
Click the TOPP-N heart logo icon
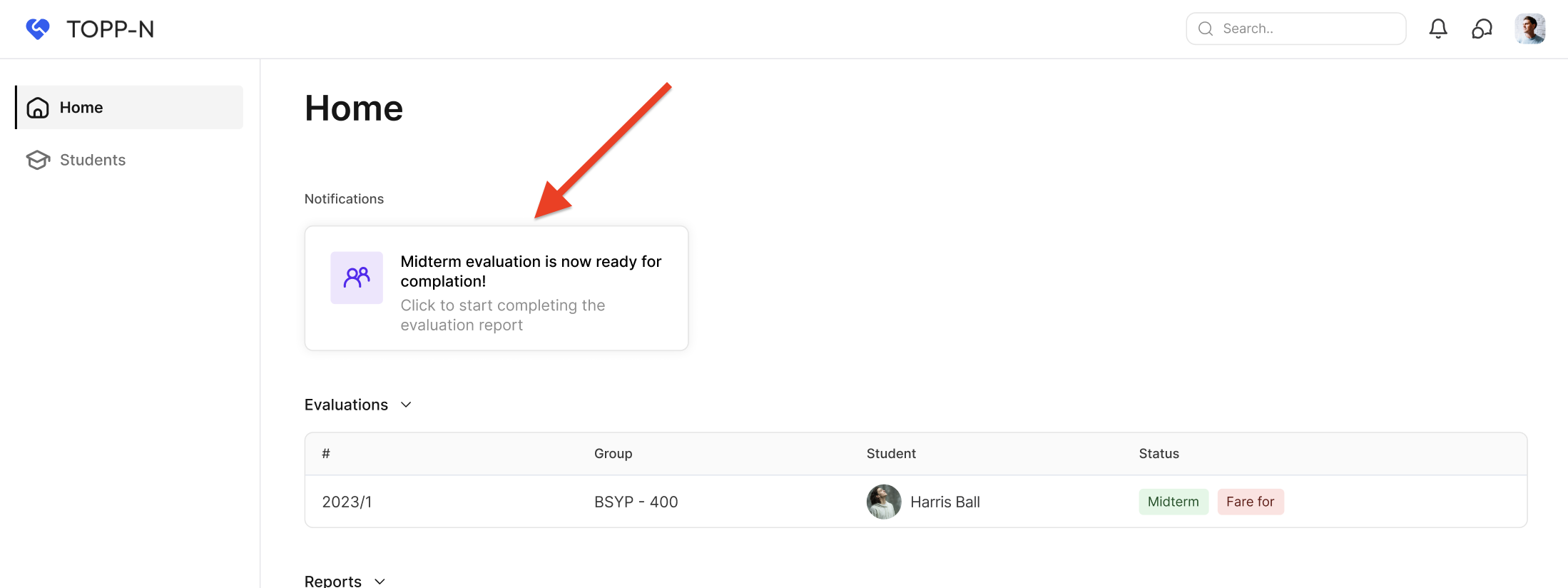[x=38, y=29]
